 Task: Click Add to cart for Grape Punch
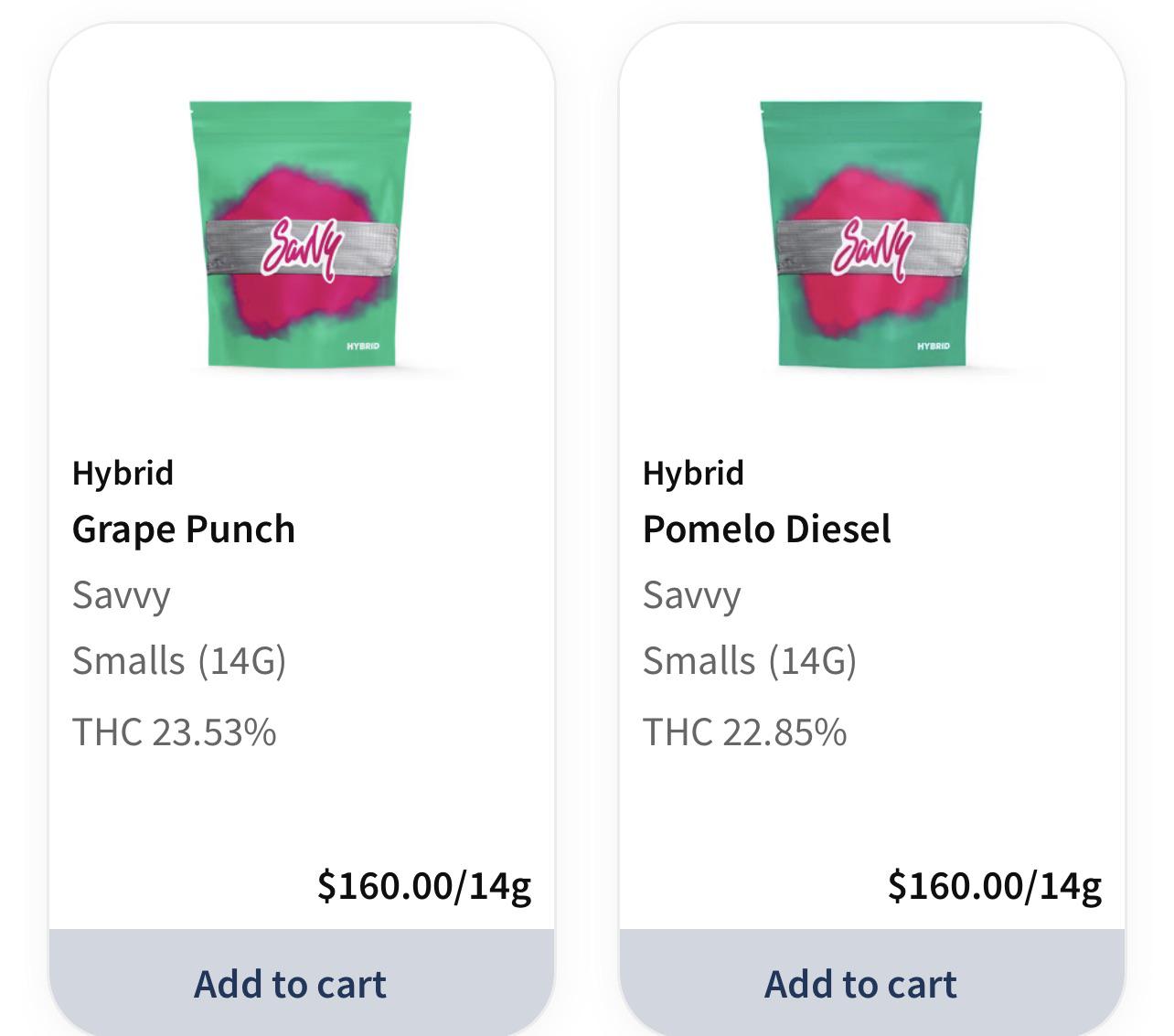(x=290, y=985)
